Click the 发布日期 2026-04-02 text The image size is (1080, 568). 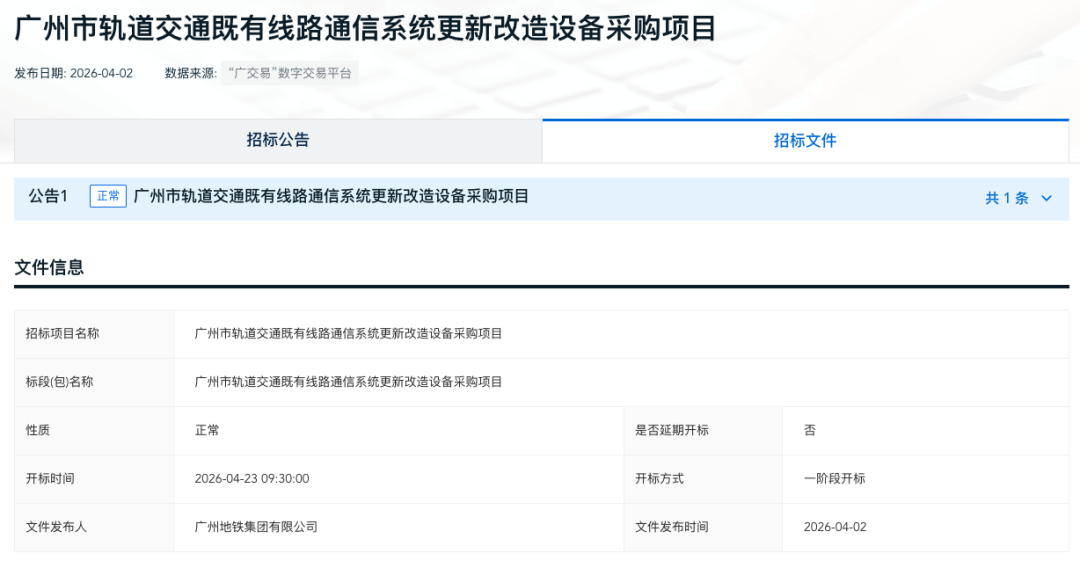pyautogui.click(x=73, y=73)
